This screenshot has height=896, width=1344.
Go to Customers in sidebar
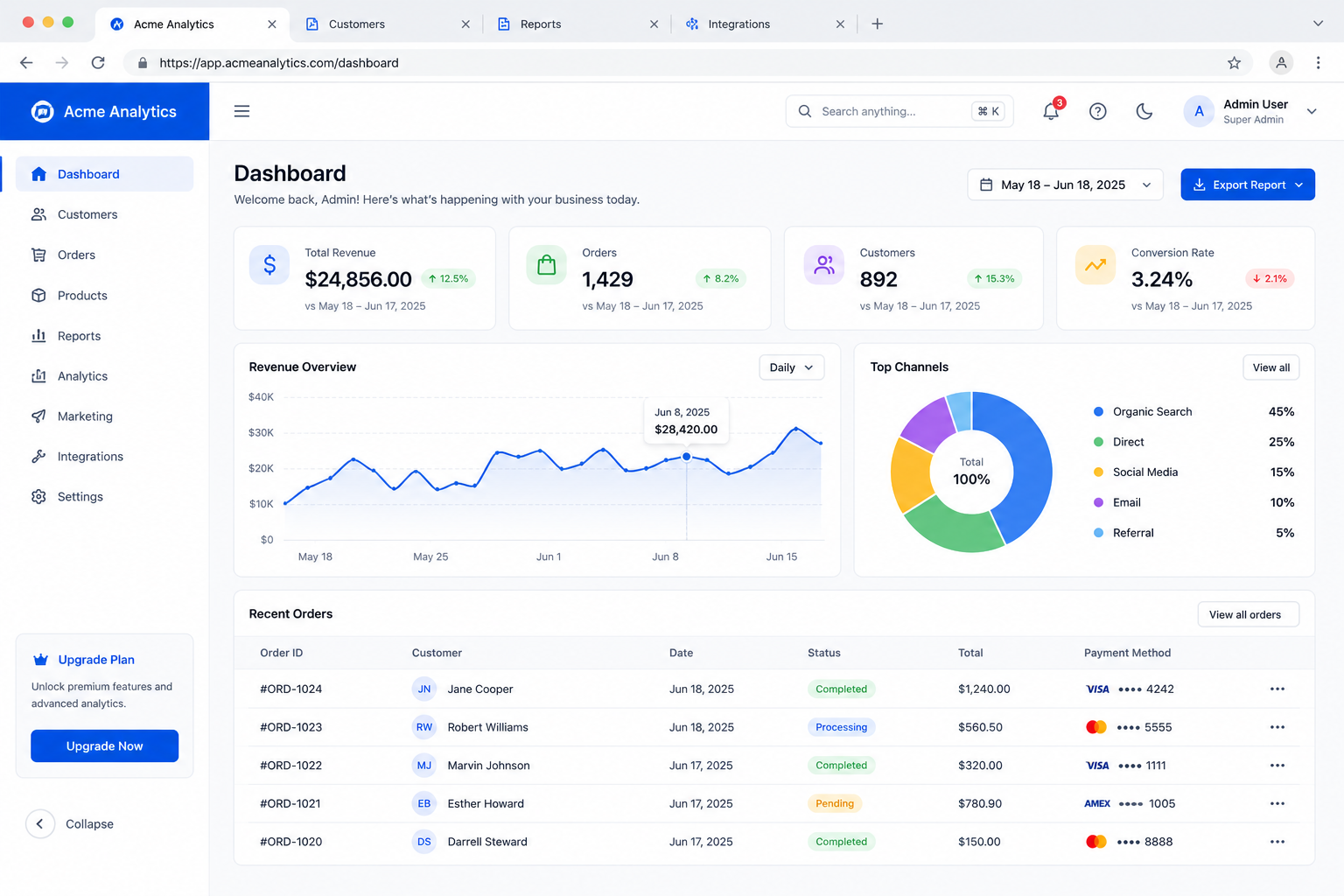[104, 214]
